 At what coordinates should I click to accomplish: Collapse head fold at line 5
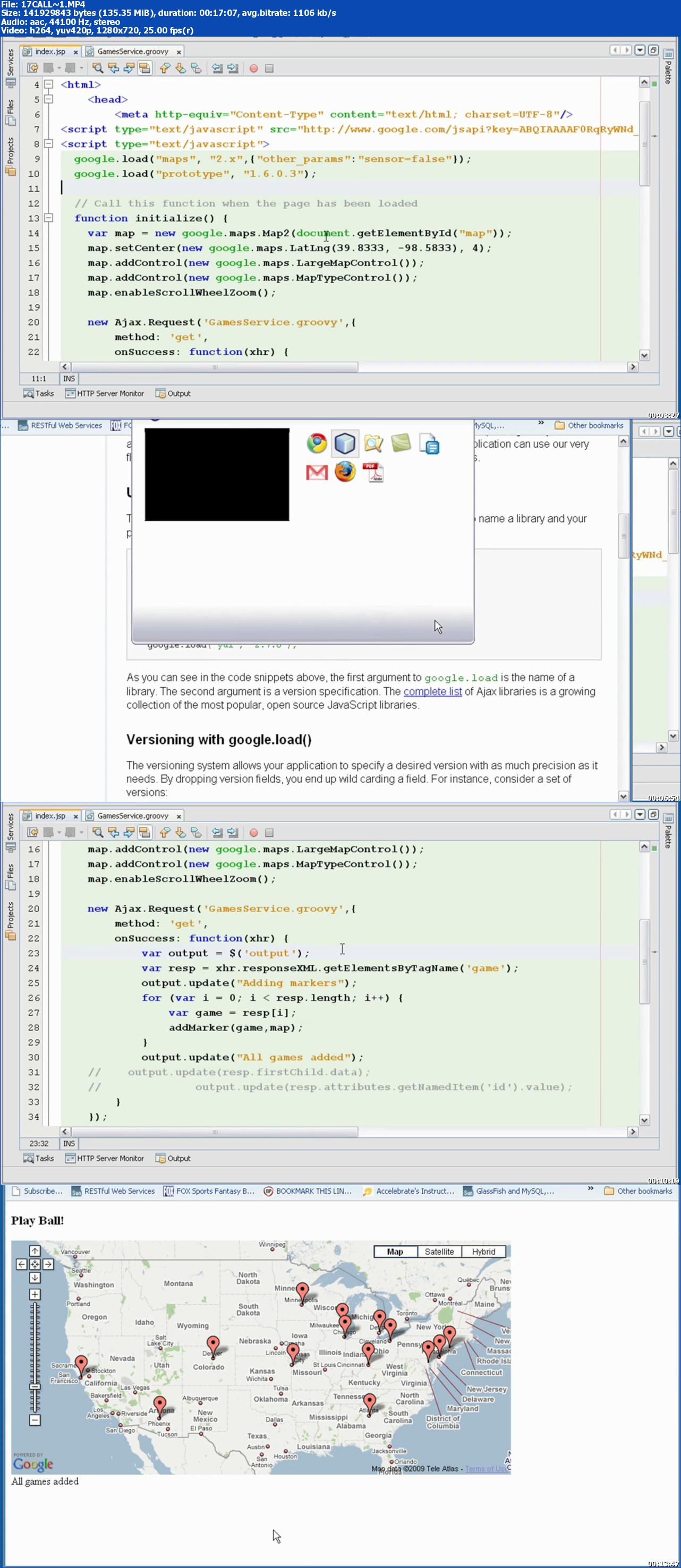(x=49, y=99)
